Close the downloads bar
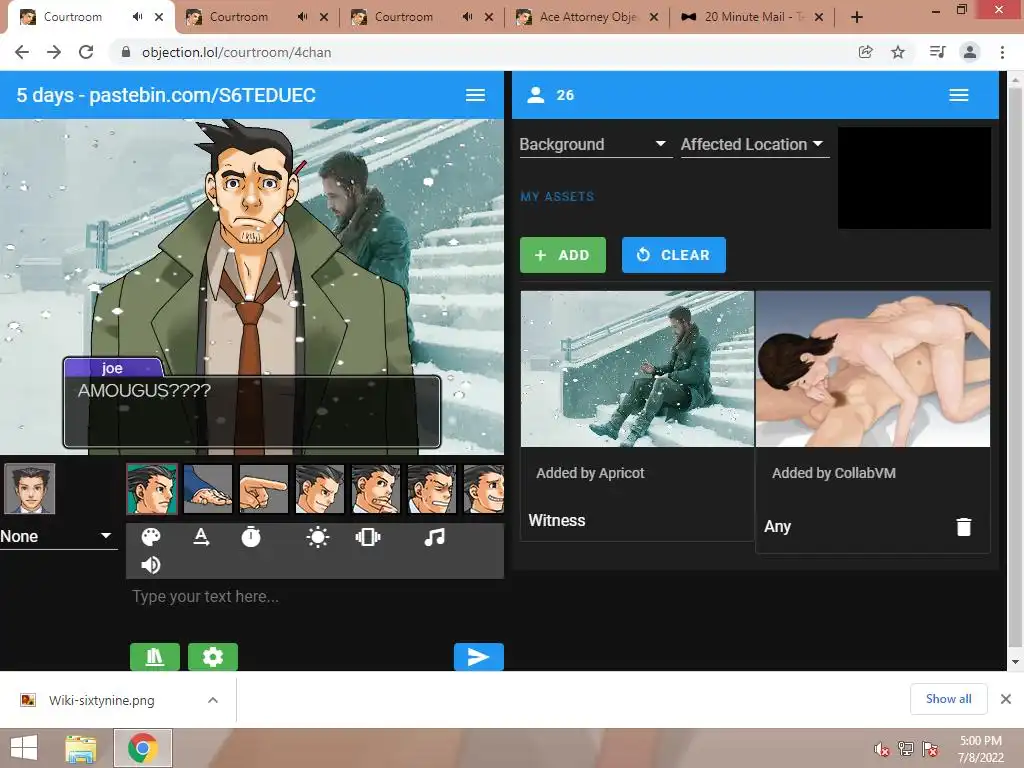 1006,699
